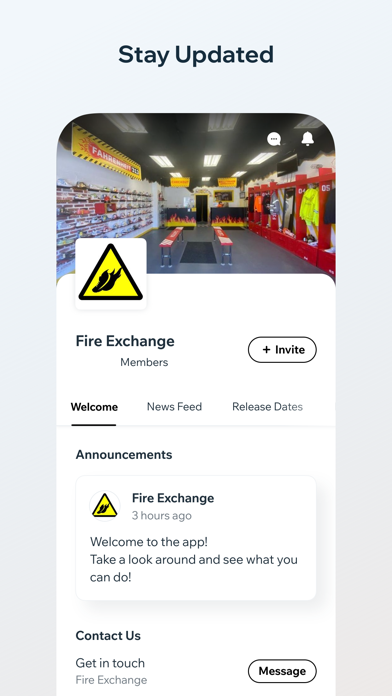Open the Release Dates tab
Image resolution: width=392 pixels, height=696 pixels.
267,407
